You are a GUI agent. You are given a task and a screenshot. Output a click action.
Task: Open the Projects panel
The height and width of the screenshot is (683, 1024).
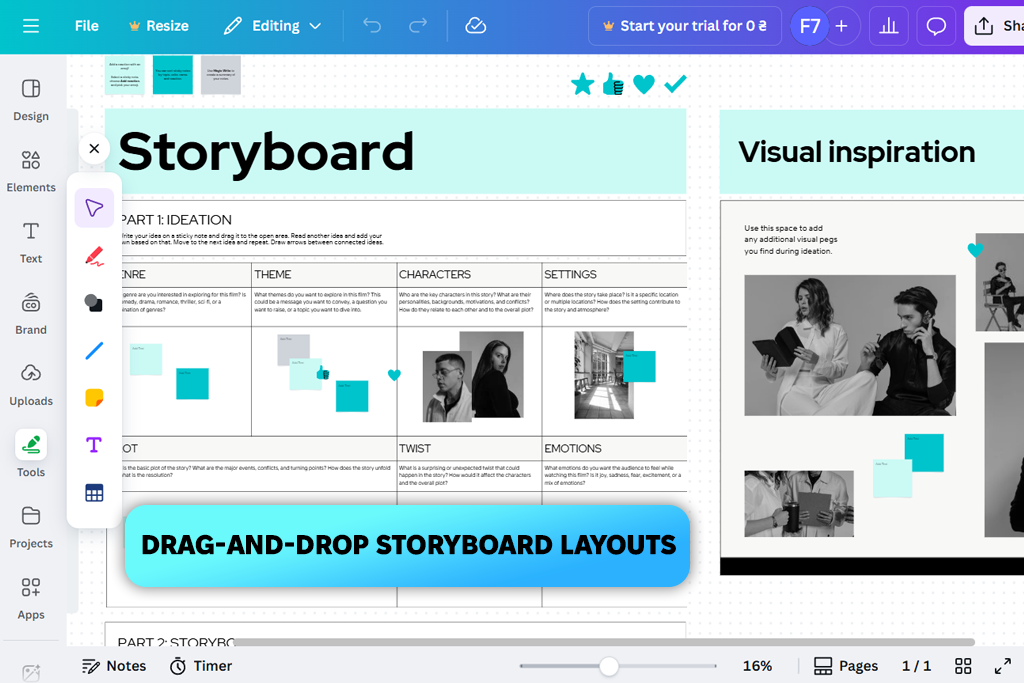coord(31,527)
